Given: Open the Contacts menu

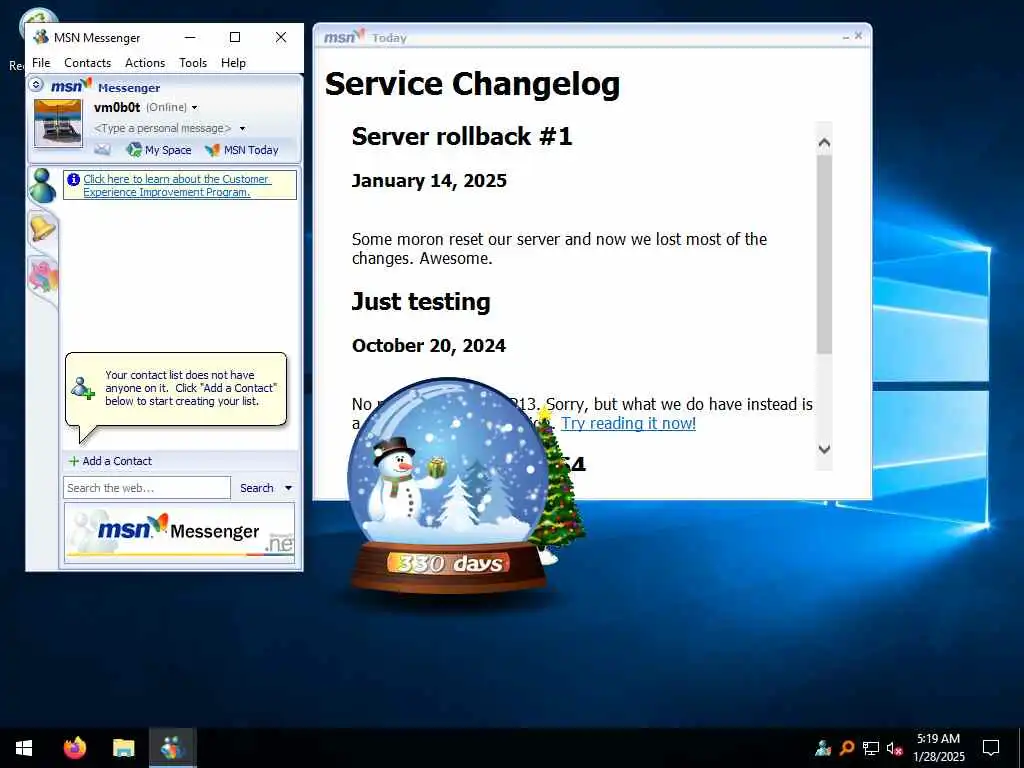Looking at the screenshot, I should click(x=88, y=63).
